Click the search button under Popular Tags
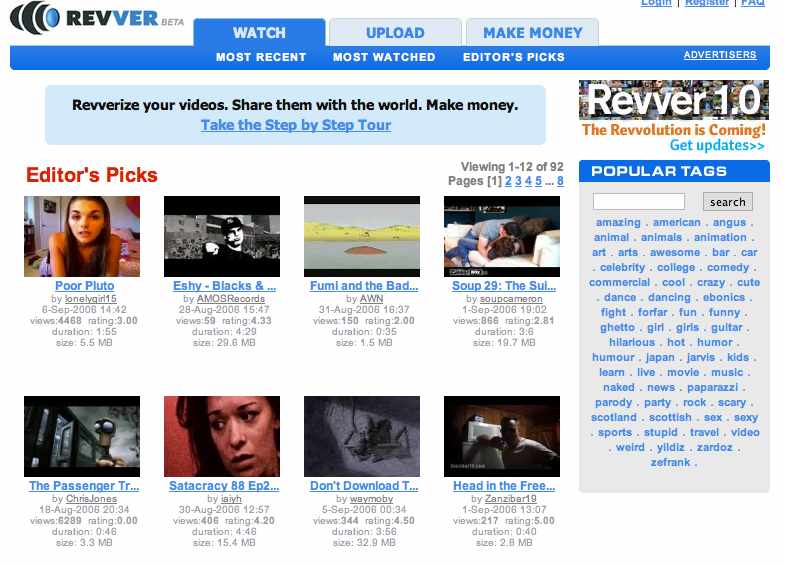The width and height of the screenshot is (785, 565). click(x=727, y=202)
